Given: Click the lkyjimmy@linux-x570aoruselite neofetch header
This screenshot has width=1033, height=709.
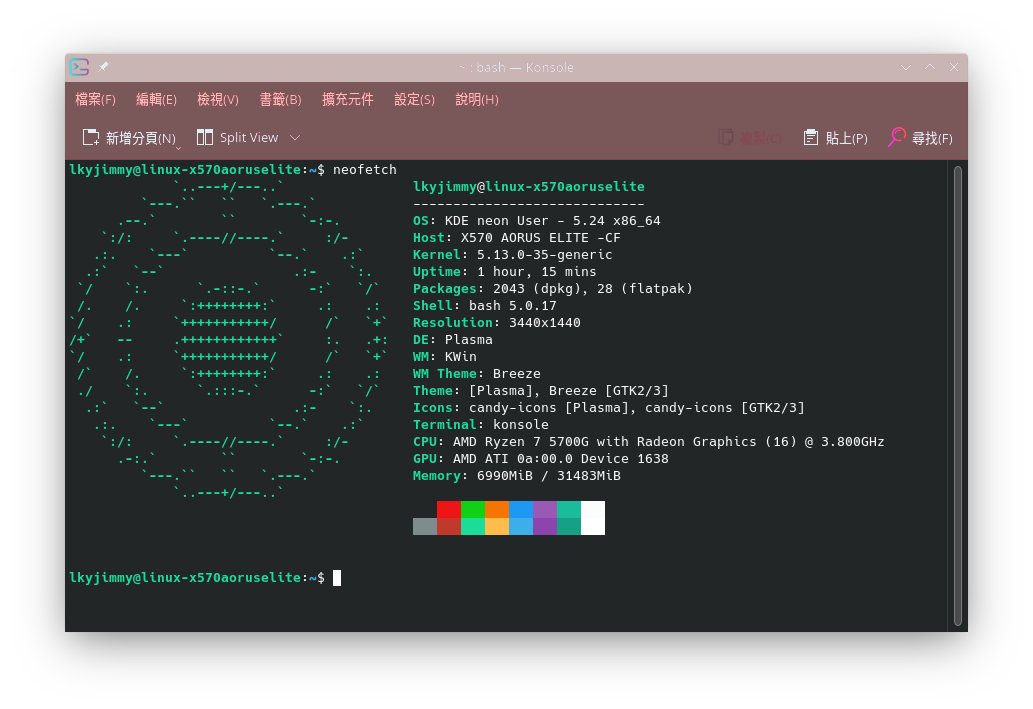Looking at the screenshot, I should click(528, 186).
